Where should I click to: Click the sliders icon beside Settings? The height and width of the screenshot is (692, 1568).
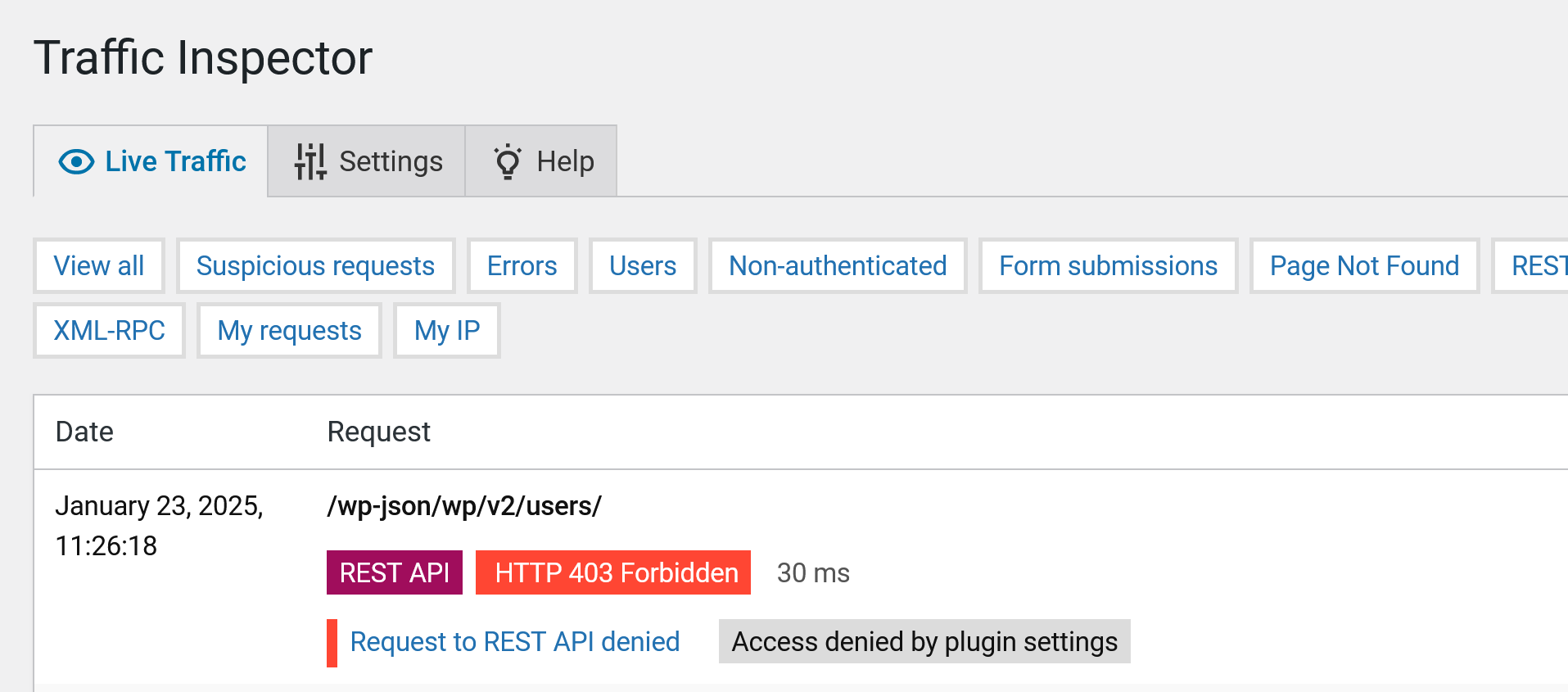[x=310, y=162]
